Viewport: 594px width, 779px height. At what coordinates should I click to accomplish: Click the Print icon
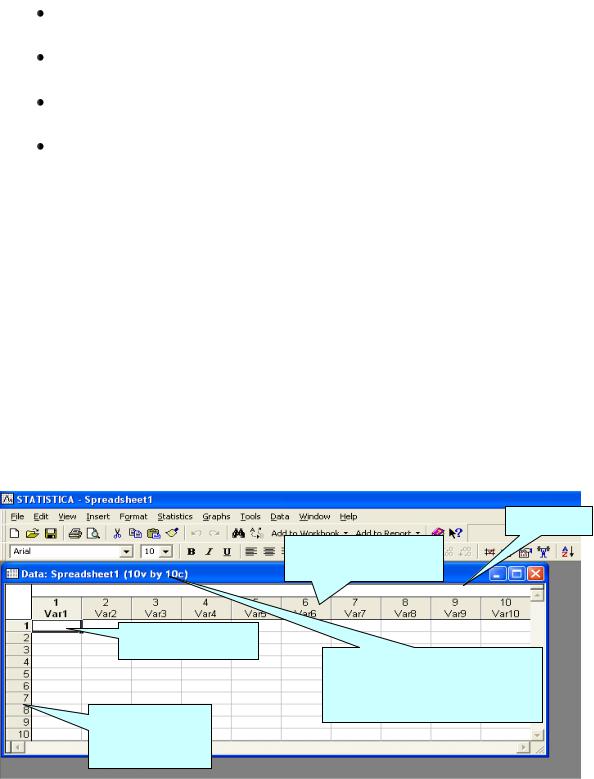pyautogui.click(x=75, y=533)
